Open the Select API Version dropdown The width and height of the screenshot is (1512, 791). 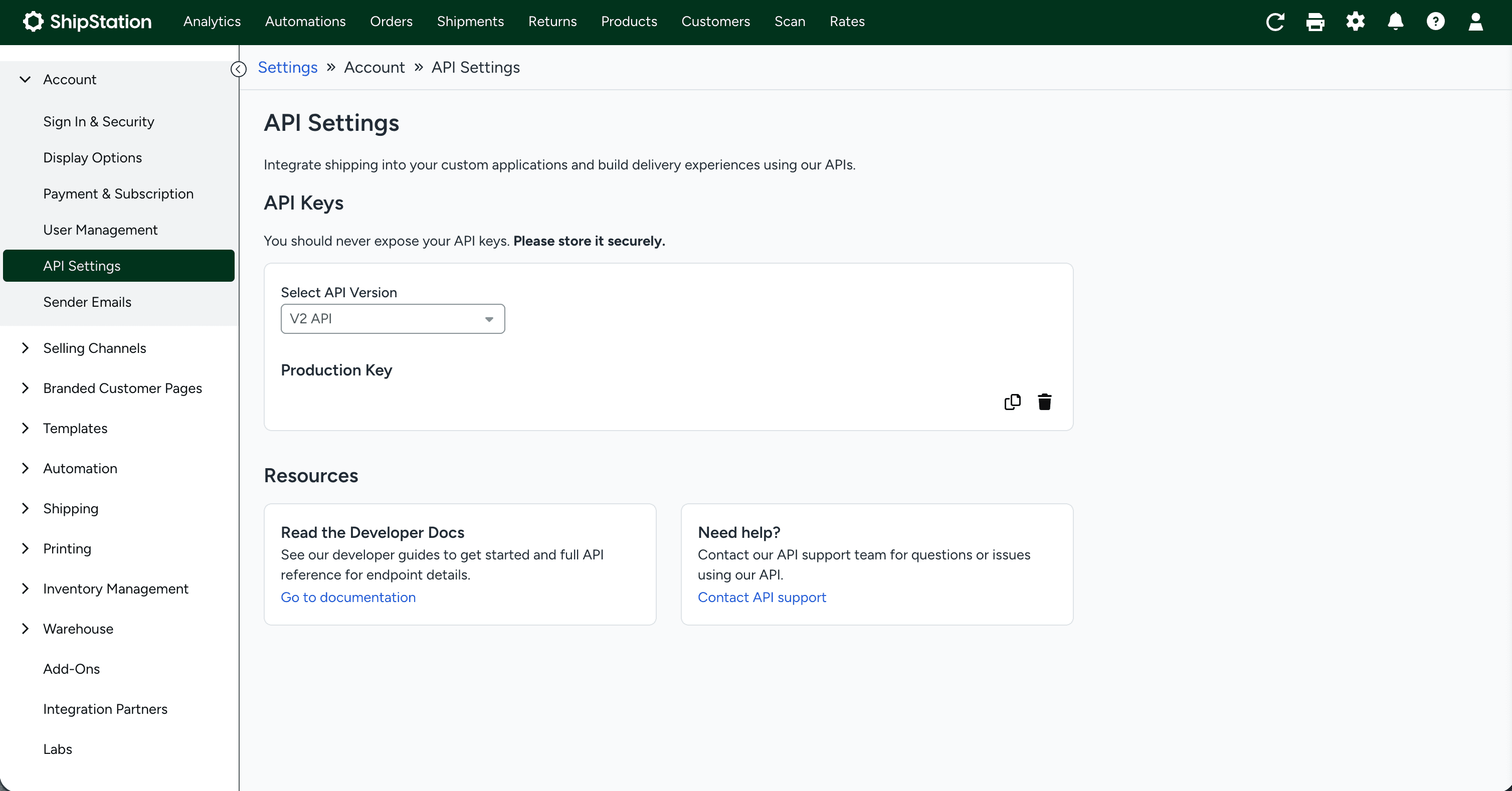click(393, 319)
